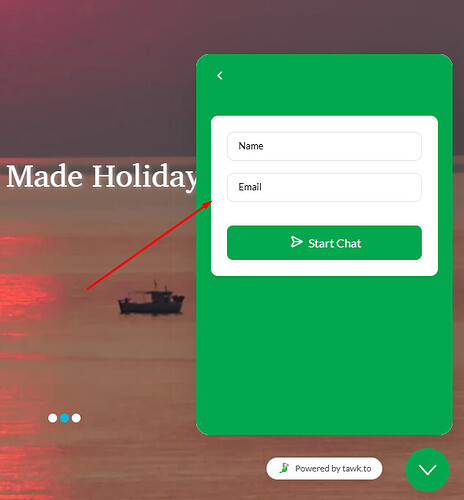Click the boat silhouette in the banner

(x=151, y=298)
